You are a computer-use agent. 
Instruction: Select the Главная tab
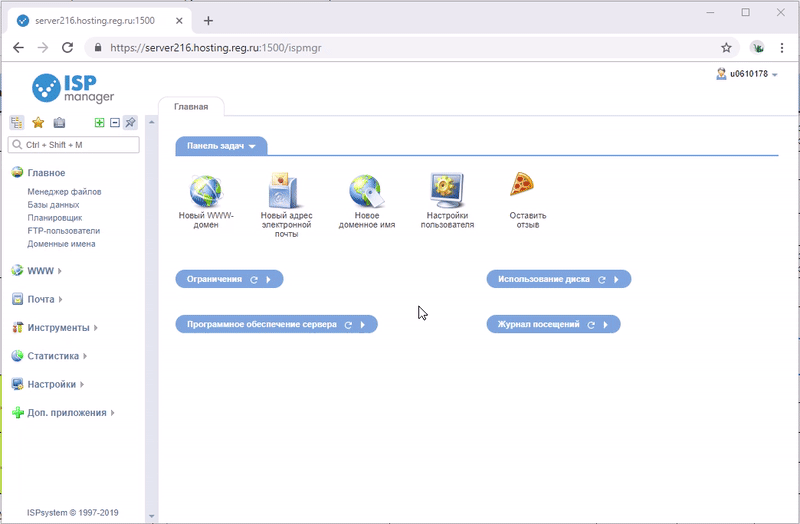pos(191,107)
